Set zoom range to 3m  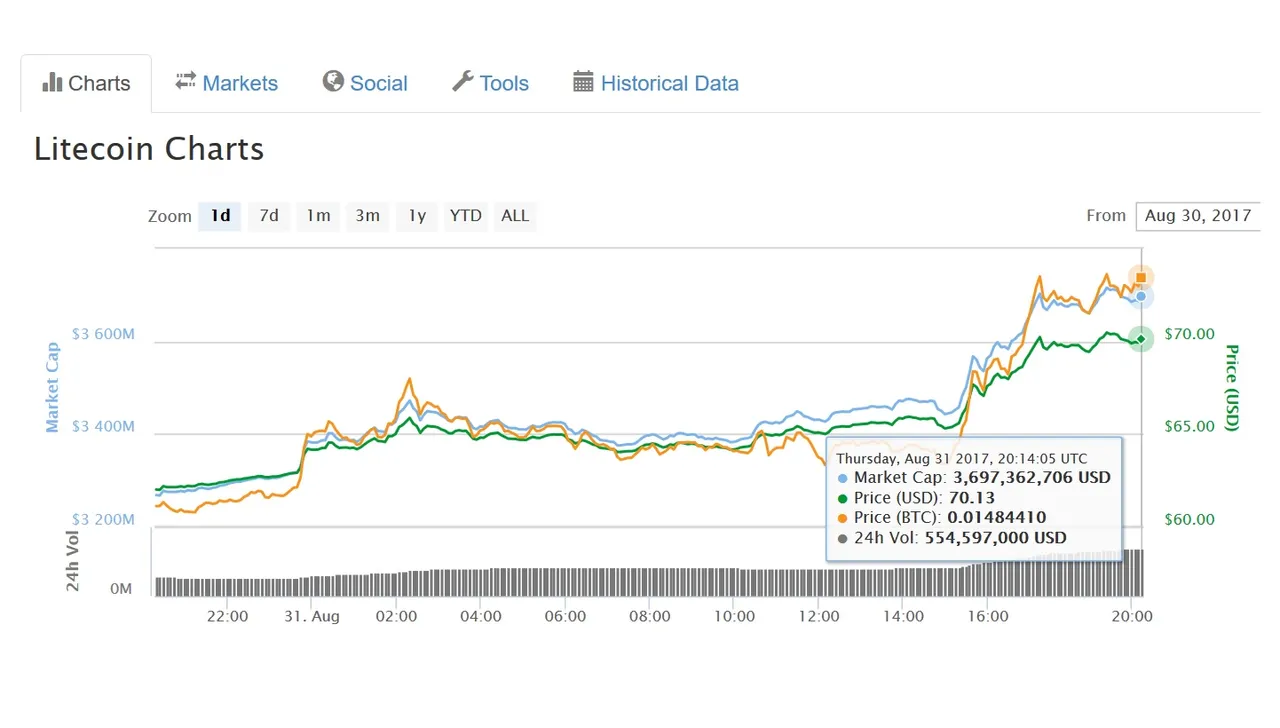coord(367,216)
